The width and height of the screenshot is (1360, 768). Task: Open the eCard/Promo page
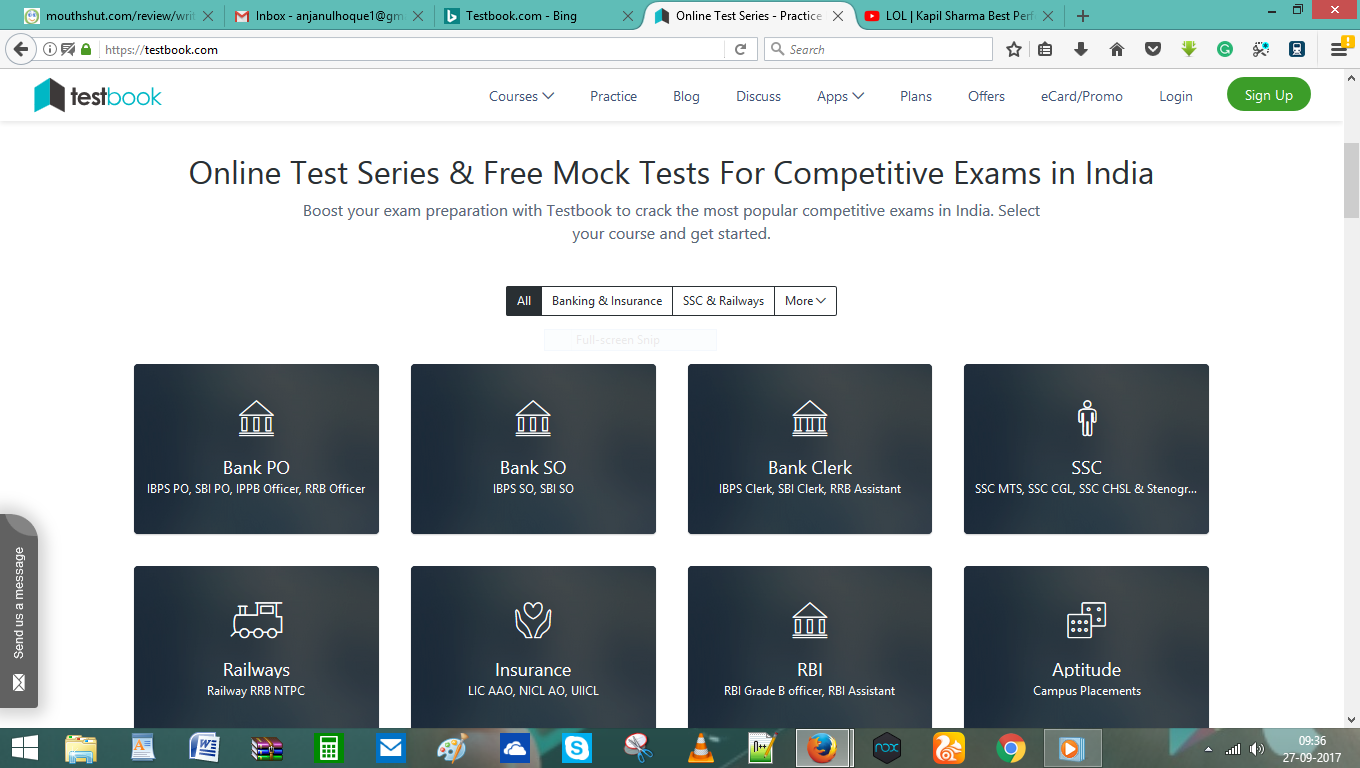tap(1081, 96)
